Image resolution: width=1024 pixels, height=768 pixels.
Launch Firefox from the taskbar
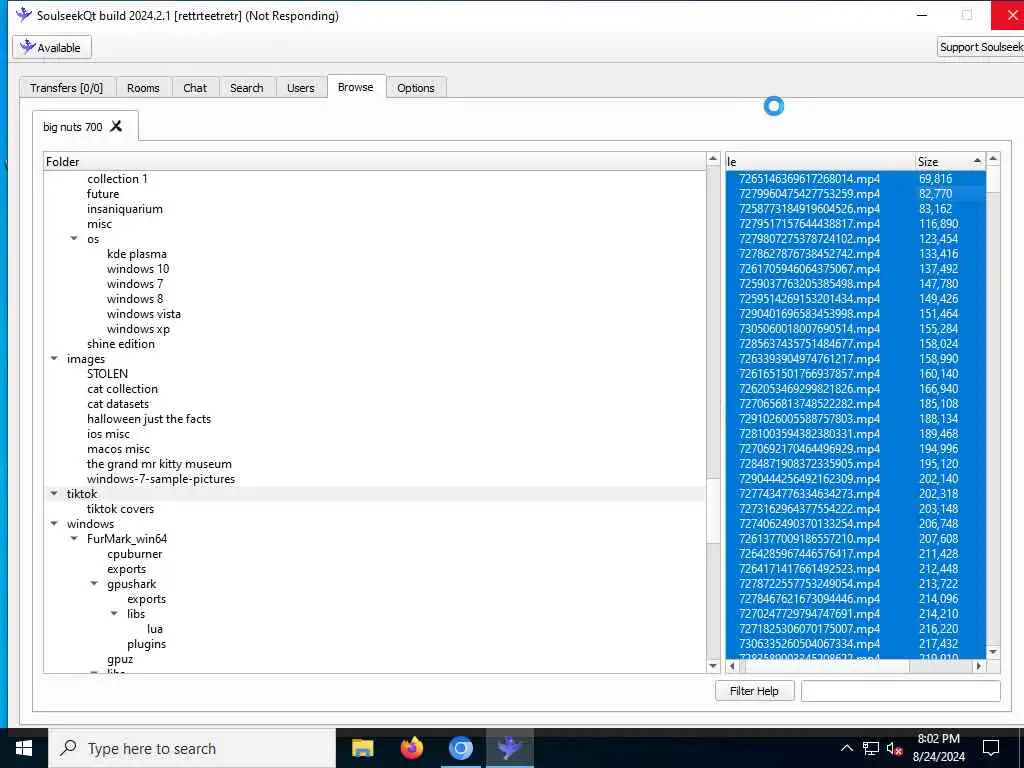tap(411, 748)
